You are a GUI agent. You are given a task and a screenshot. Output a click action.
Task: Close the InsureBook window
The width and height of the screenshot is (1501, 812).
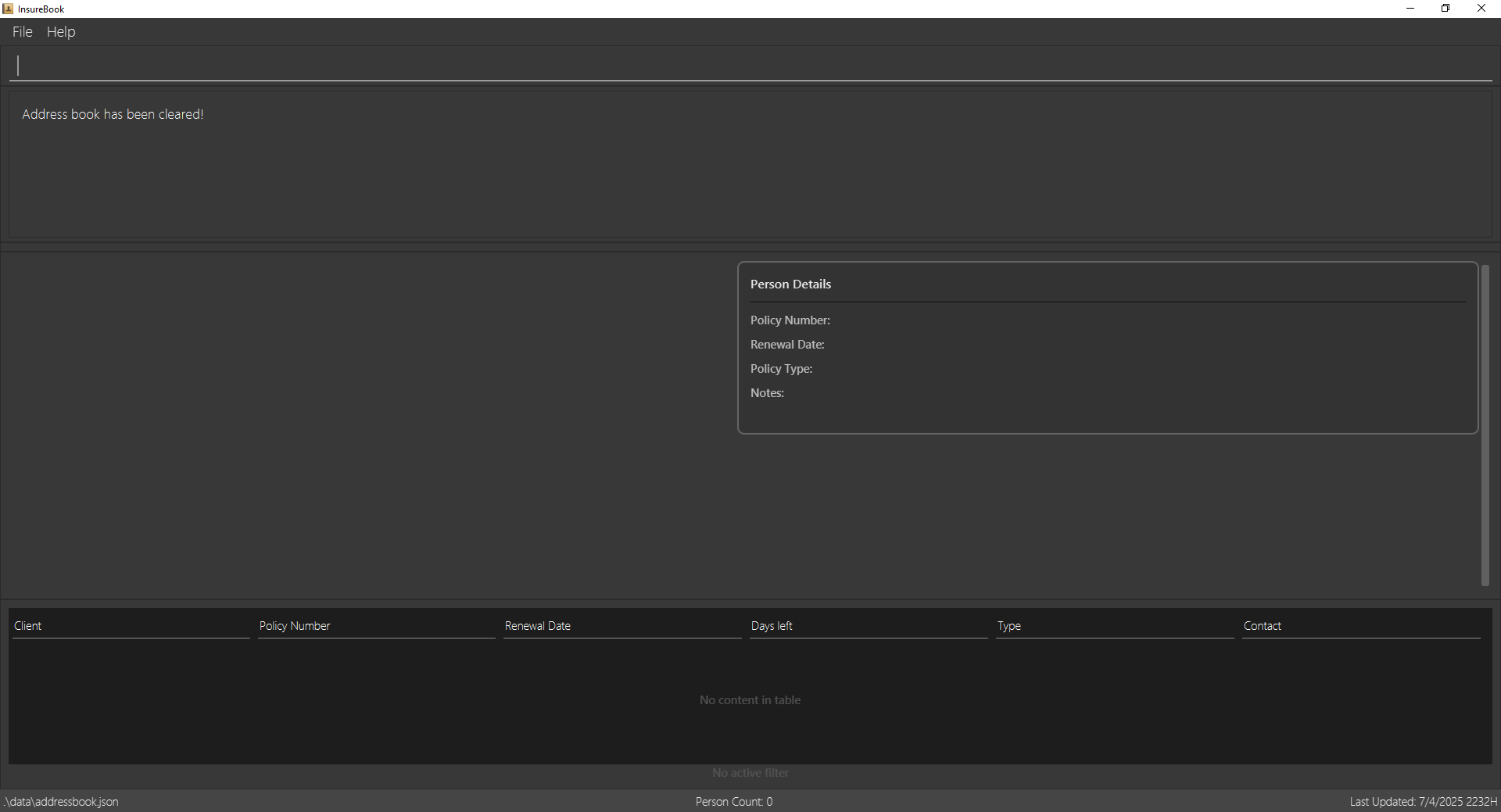[x=1481, y=9]
